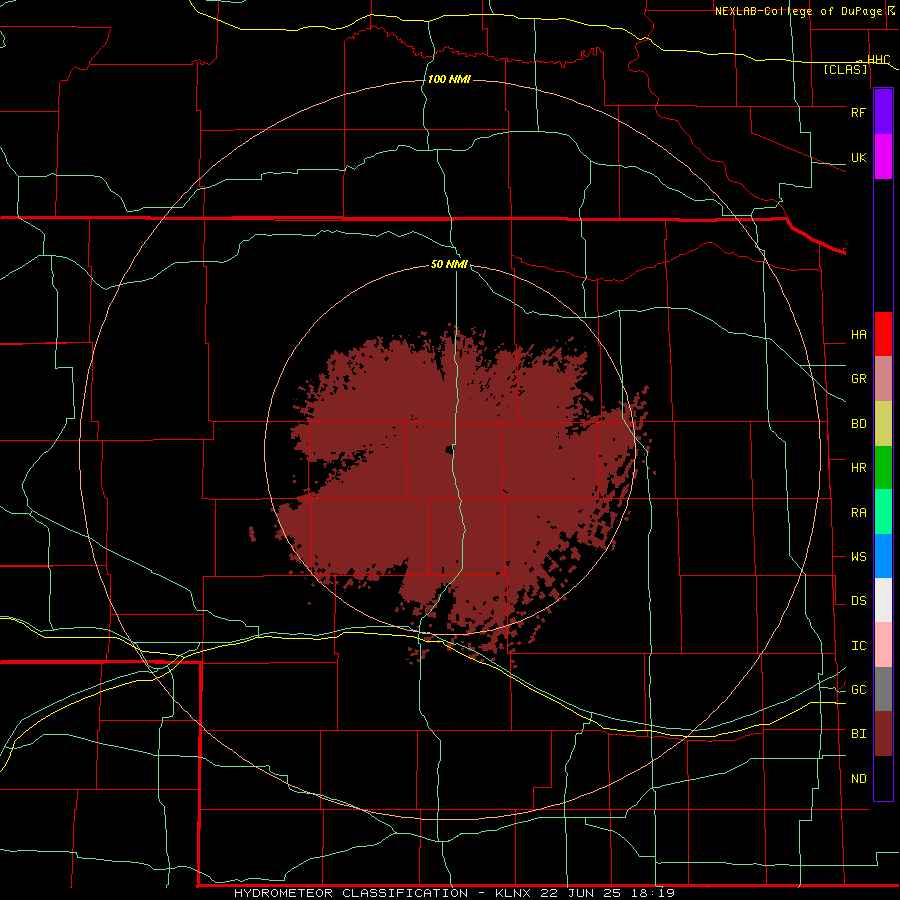Click the 100 NMI range ring label
Viewport: 900px width, 900px height.
pos(449,79)
